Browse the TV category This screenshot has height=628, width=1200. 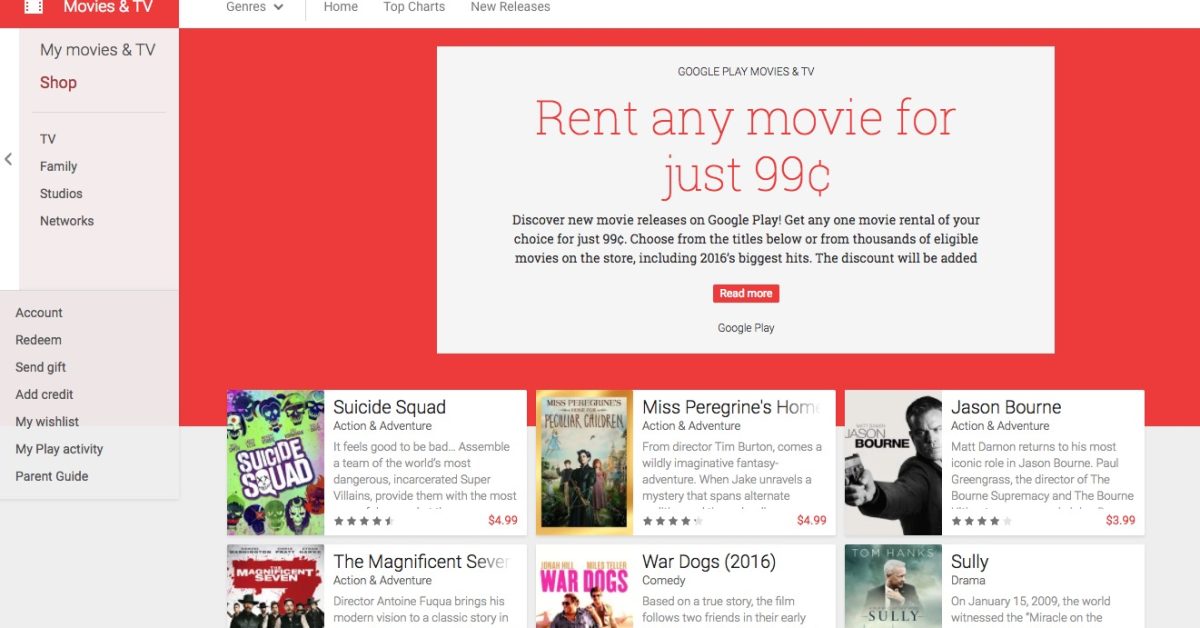(x=48, y=139)
